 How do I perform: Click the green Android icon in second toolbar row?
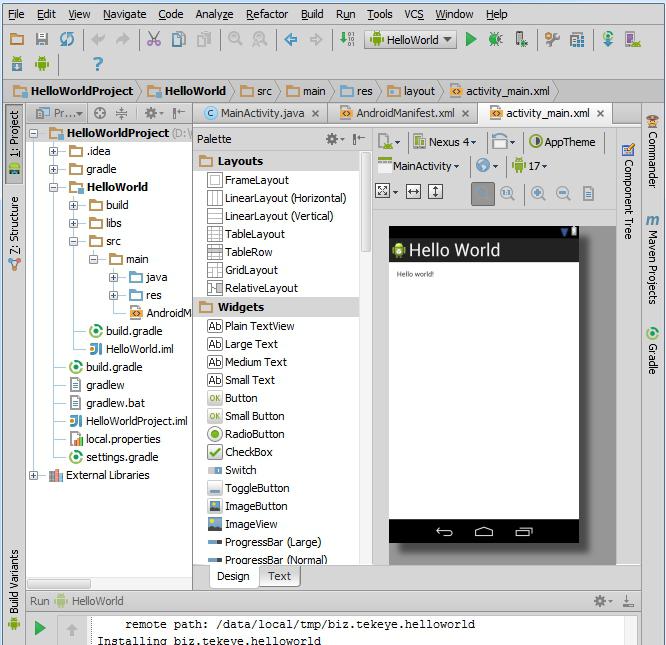(42, 64)
